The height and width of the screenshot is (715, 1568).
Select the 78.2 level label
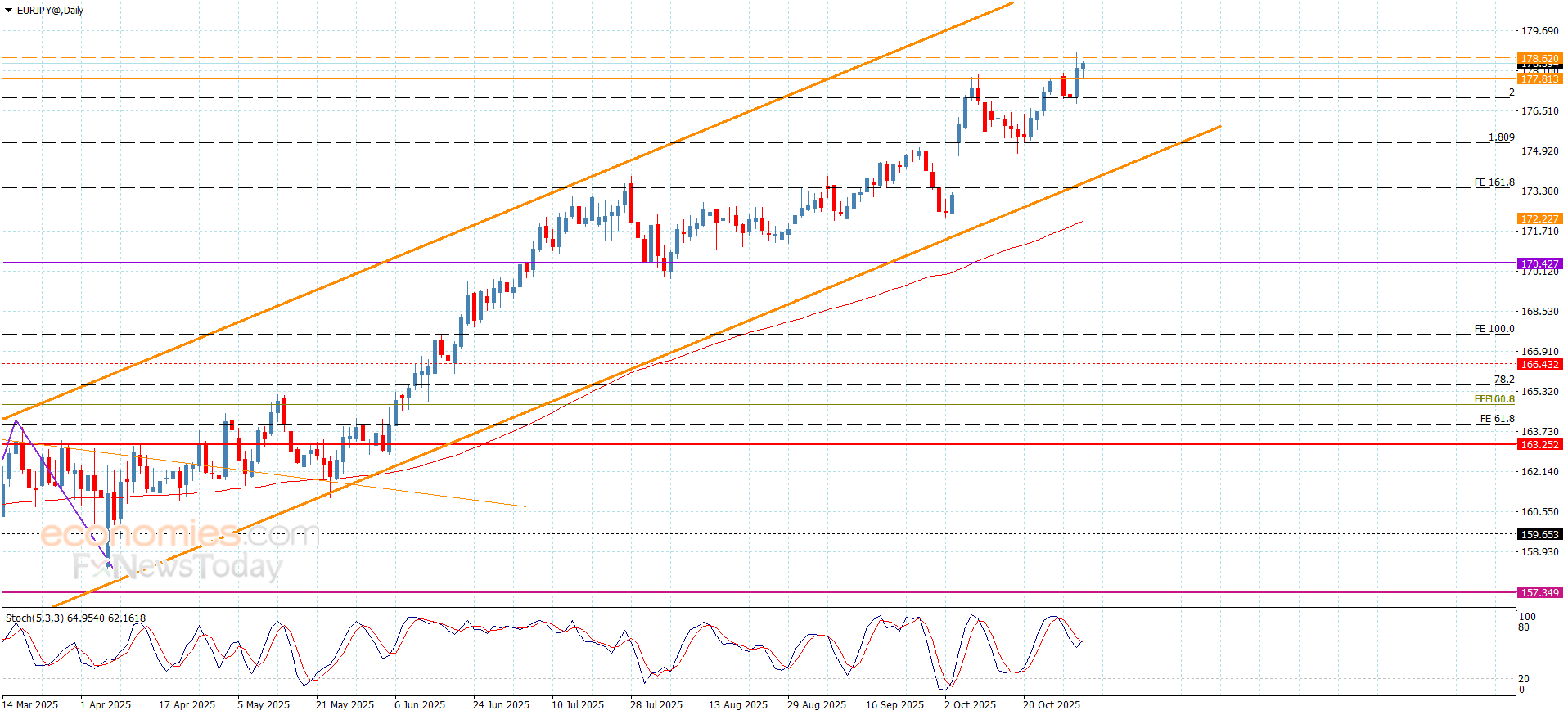(x=1504, y=380)
